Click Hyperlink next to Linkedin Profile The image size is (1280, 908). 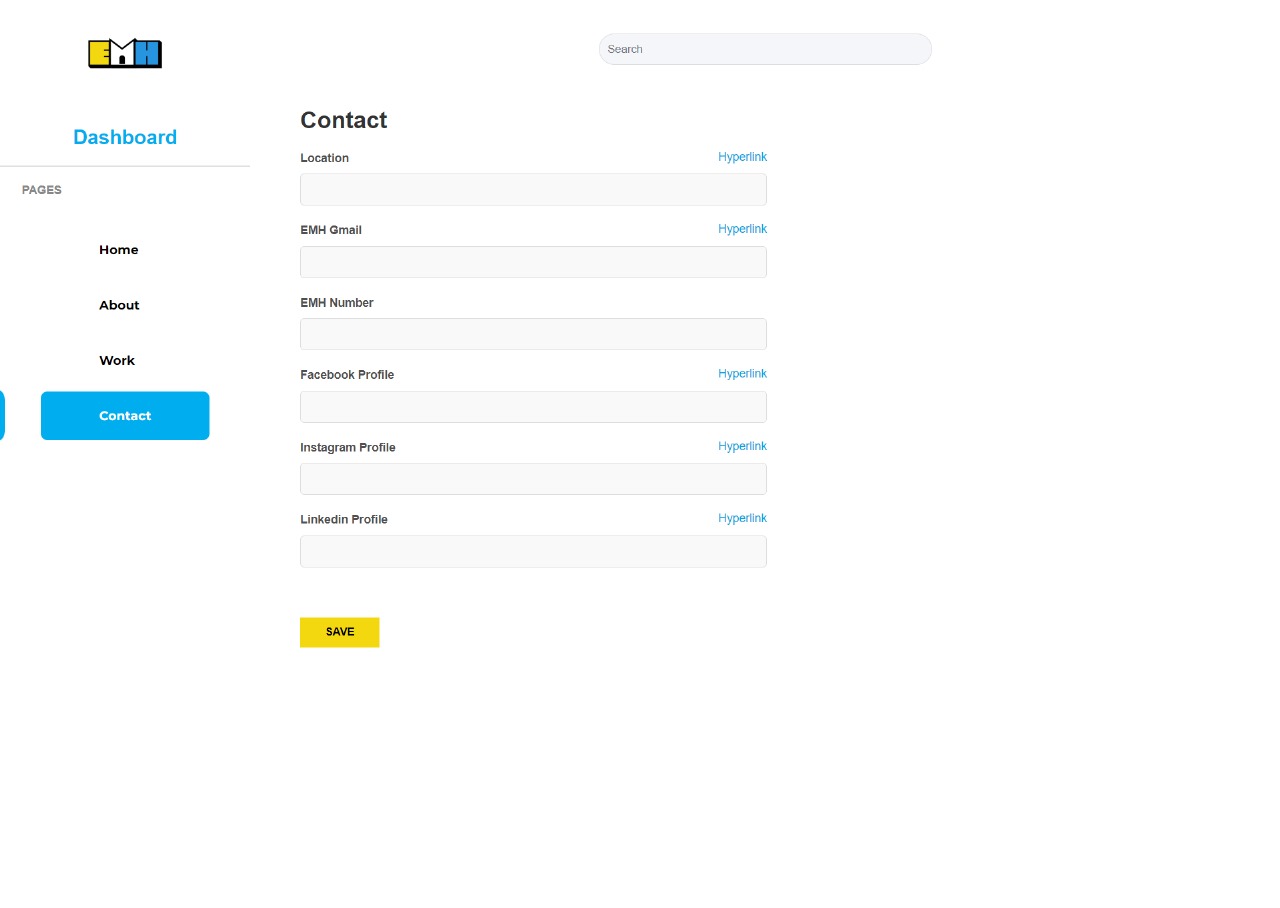tap(742, 518)
